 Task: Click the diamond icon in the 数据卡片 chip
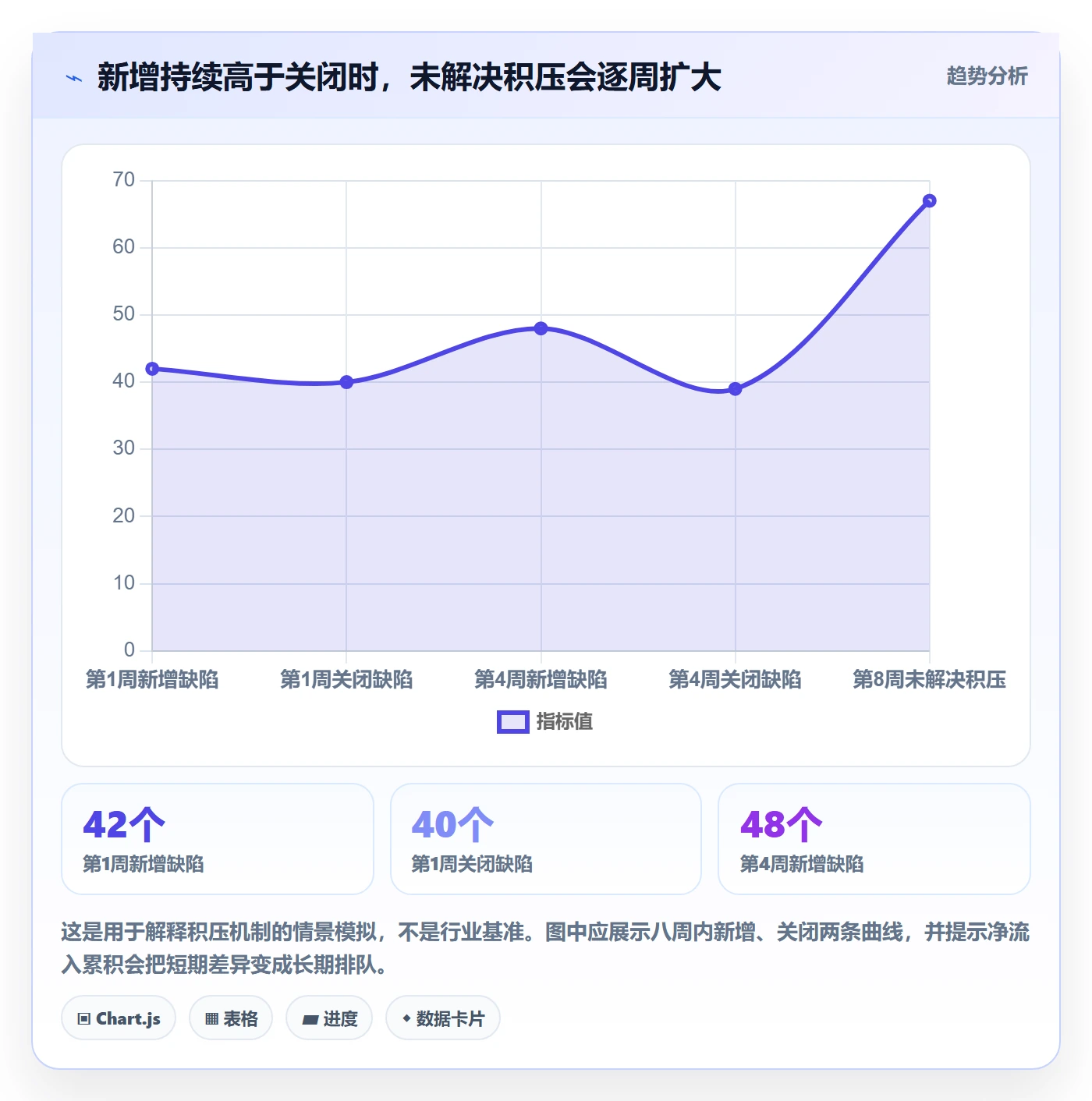[x=406, y=1018]
